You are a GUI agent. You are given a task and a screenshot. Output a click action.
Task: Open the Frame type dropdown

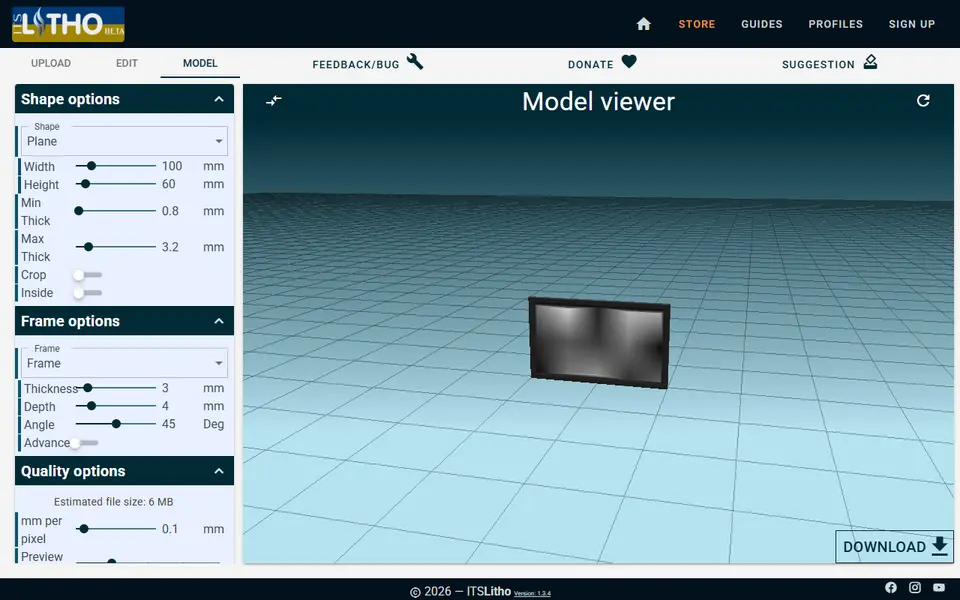pos(124,364)
